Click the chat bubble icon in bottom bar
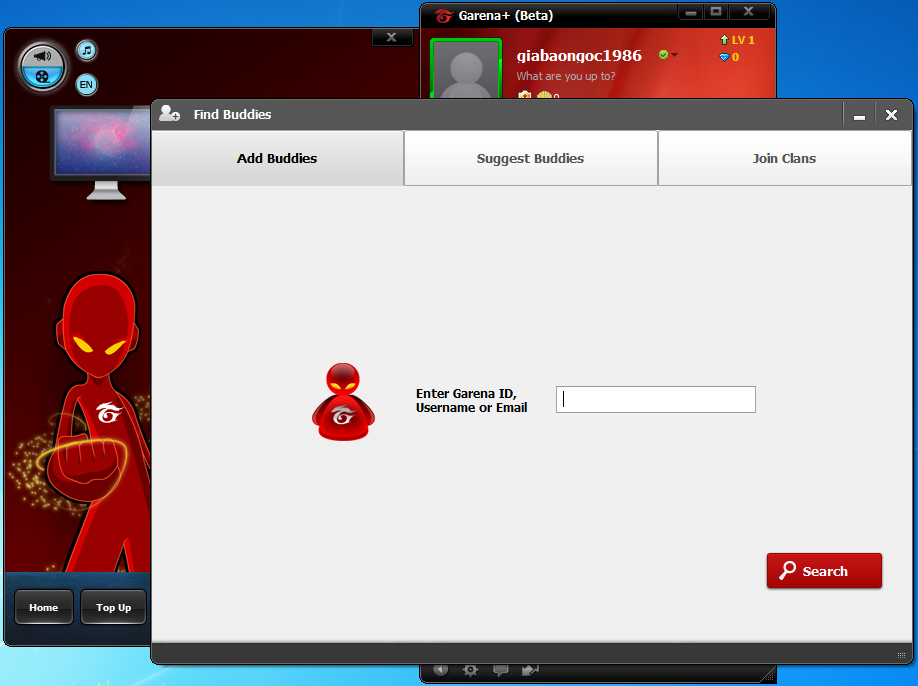This screenshot has height=686, width=918. click(x=500, y=671)
